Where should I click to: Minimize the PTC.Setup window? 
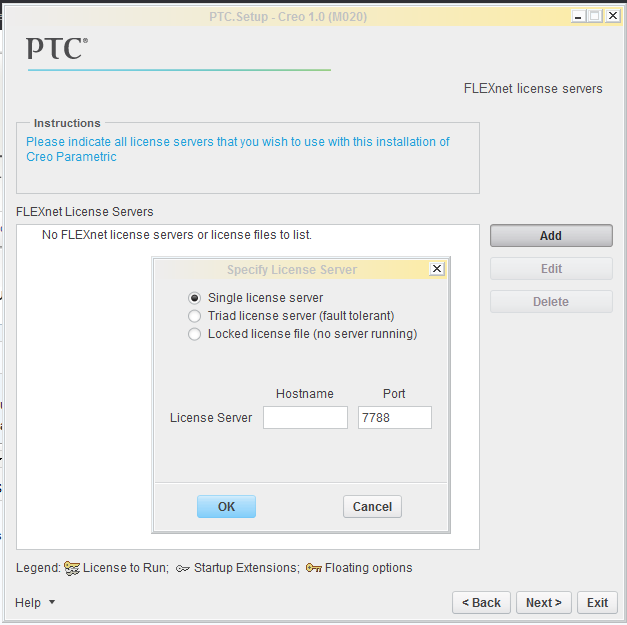pyautogui.click(x=578, y=16)
